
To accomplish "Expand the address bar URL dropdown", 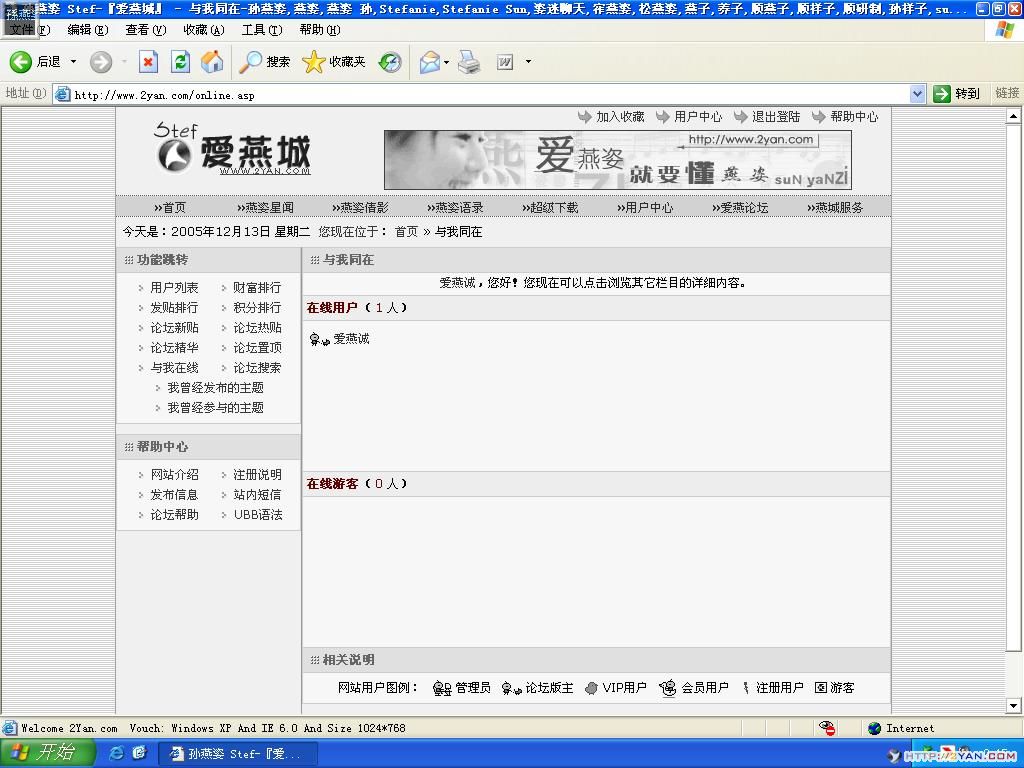I will [917, 94].
